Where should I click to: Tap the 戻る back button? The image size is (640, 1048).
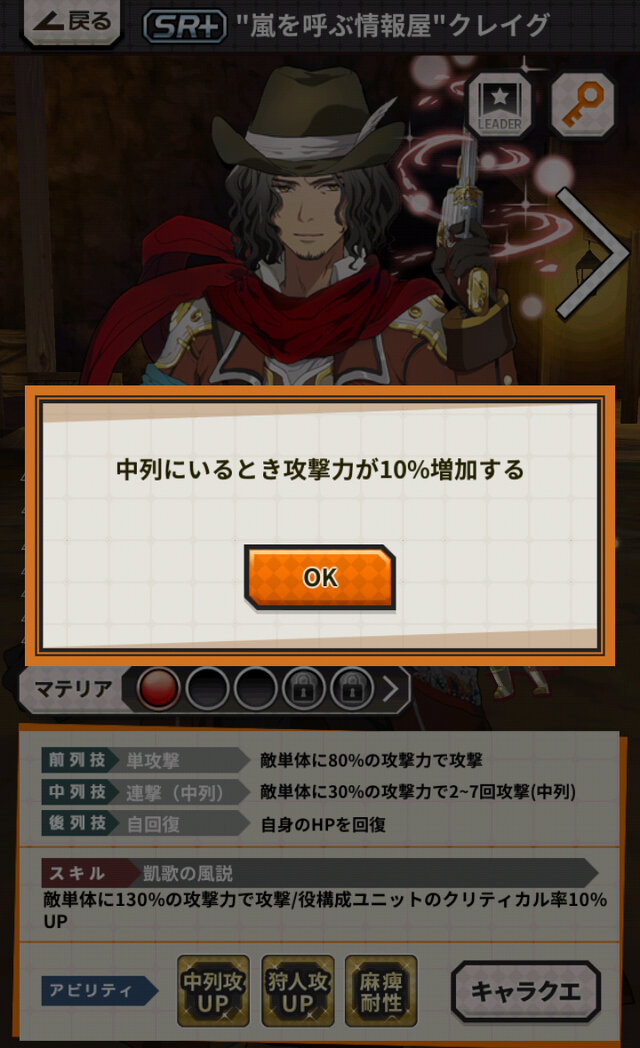tap(71, 22)
